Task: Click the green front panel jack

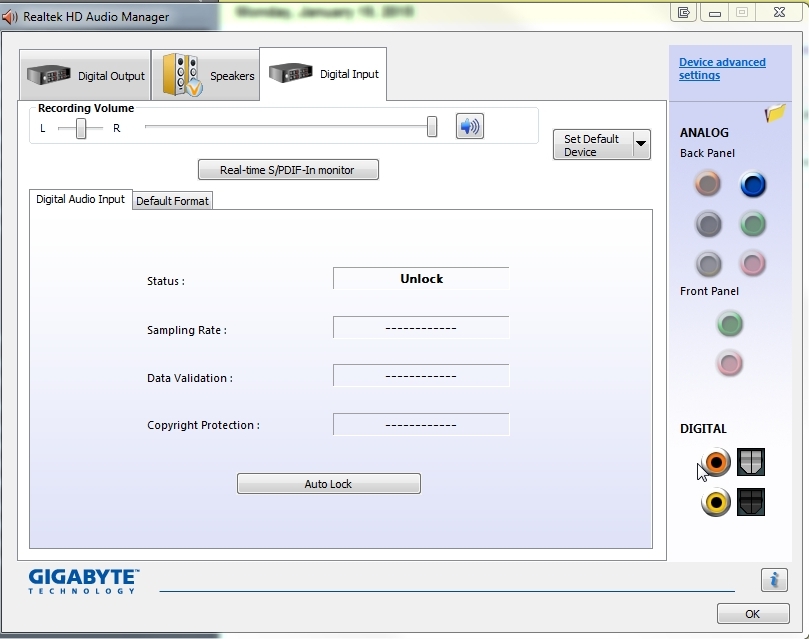Action: [x=730, y=324]
